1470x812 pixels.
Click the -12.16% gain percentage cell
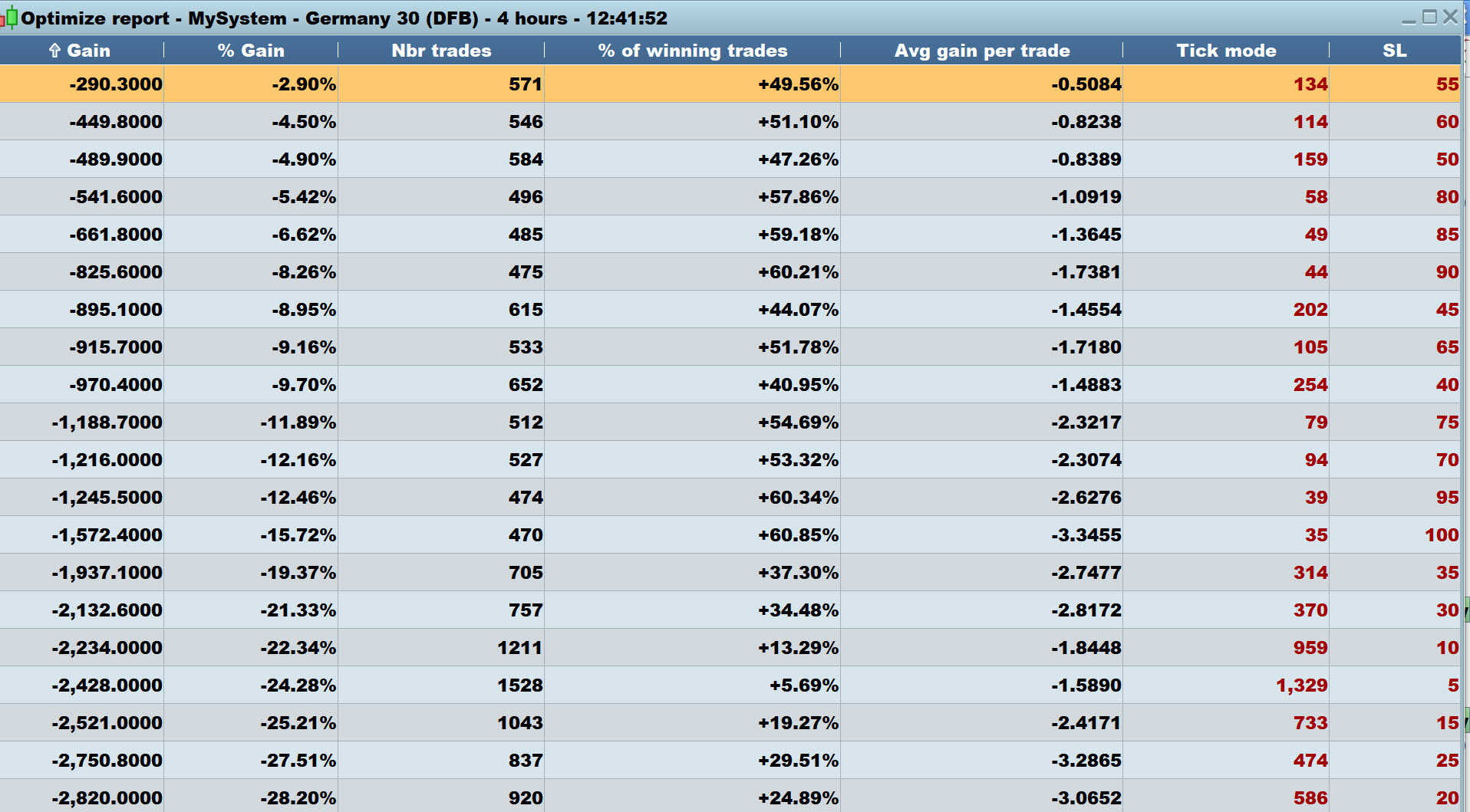coord(298,460)
